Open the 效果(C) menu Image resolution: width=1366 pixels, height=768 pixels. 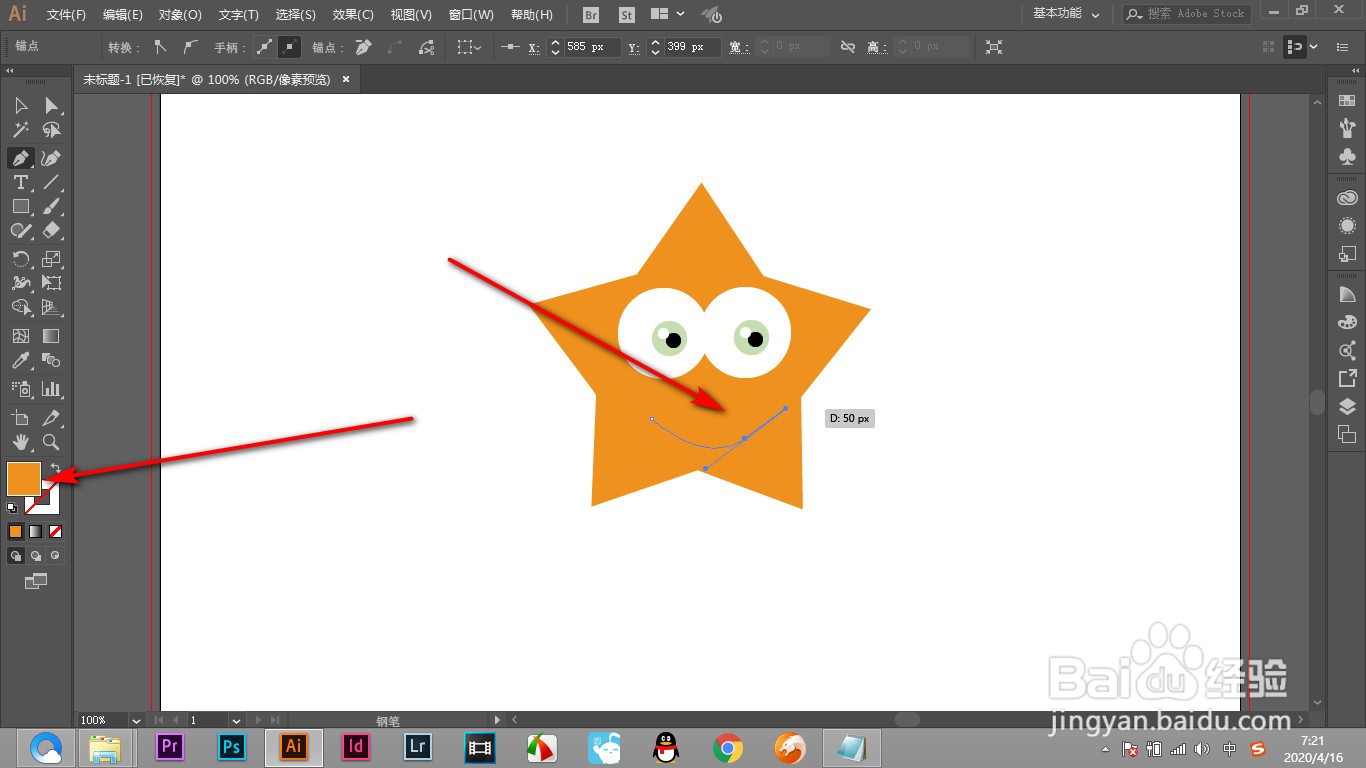[353, 15]
